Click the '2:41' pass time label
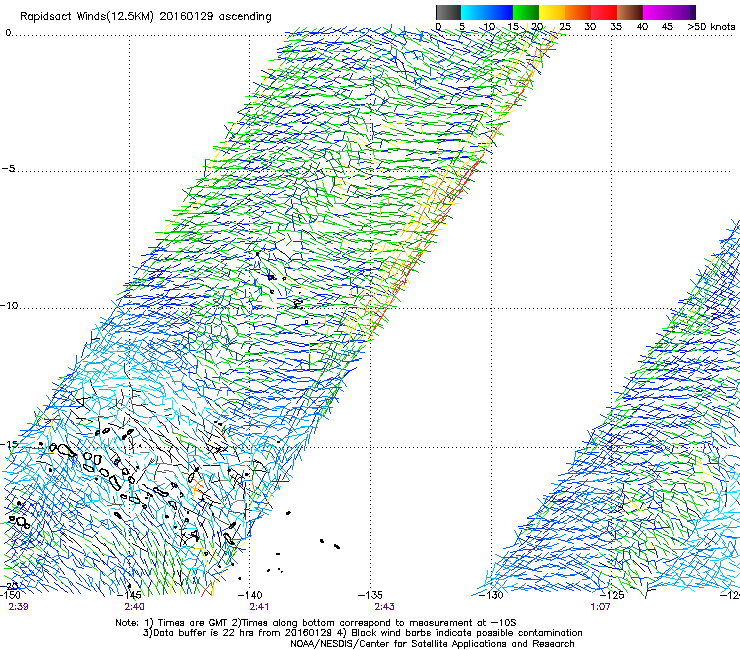The width and height of the screenshot is (740, 650). tap(259, 607)
